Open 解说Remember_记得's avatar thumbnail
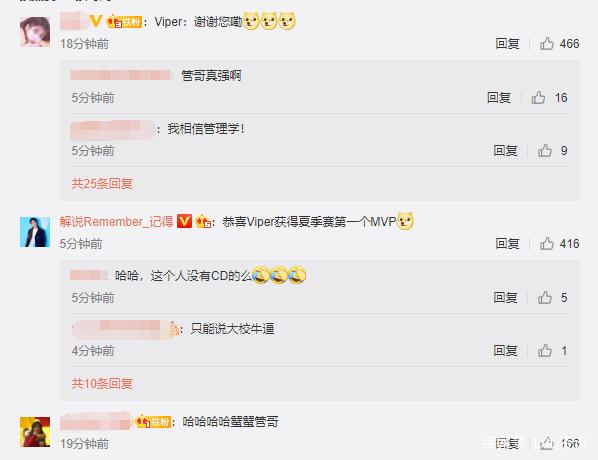Screen dimensions: 598x460 [x=35, y=232]
